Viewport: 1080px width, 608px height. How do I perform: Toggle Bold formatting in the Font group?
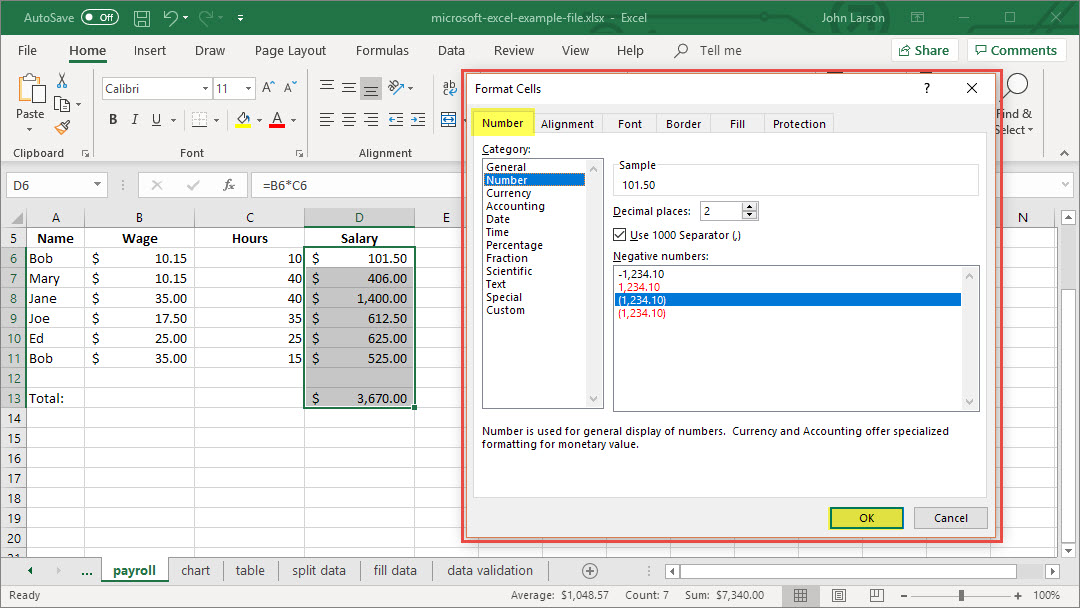113,120
